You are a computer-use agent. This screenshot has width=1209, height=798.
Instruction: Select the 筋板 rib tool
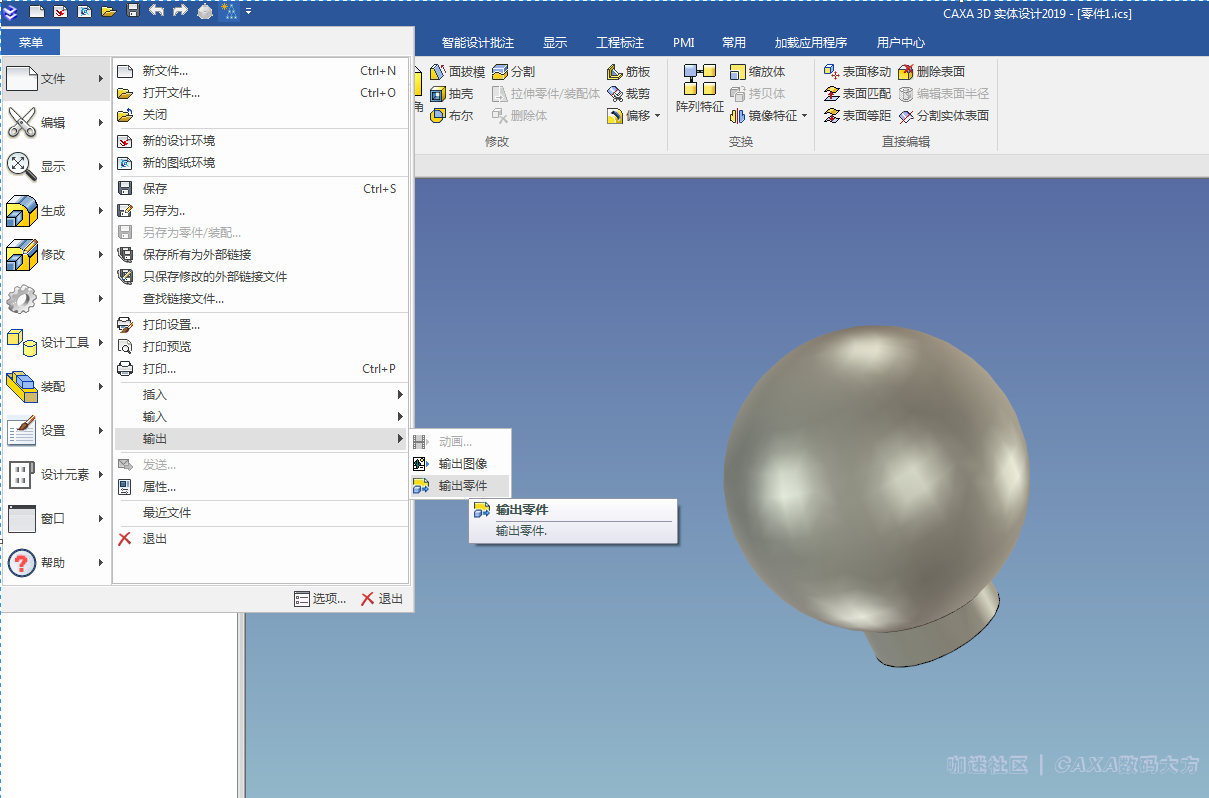629,72
